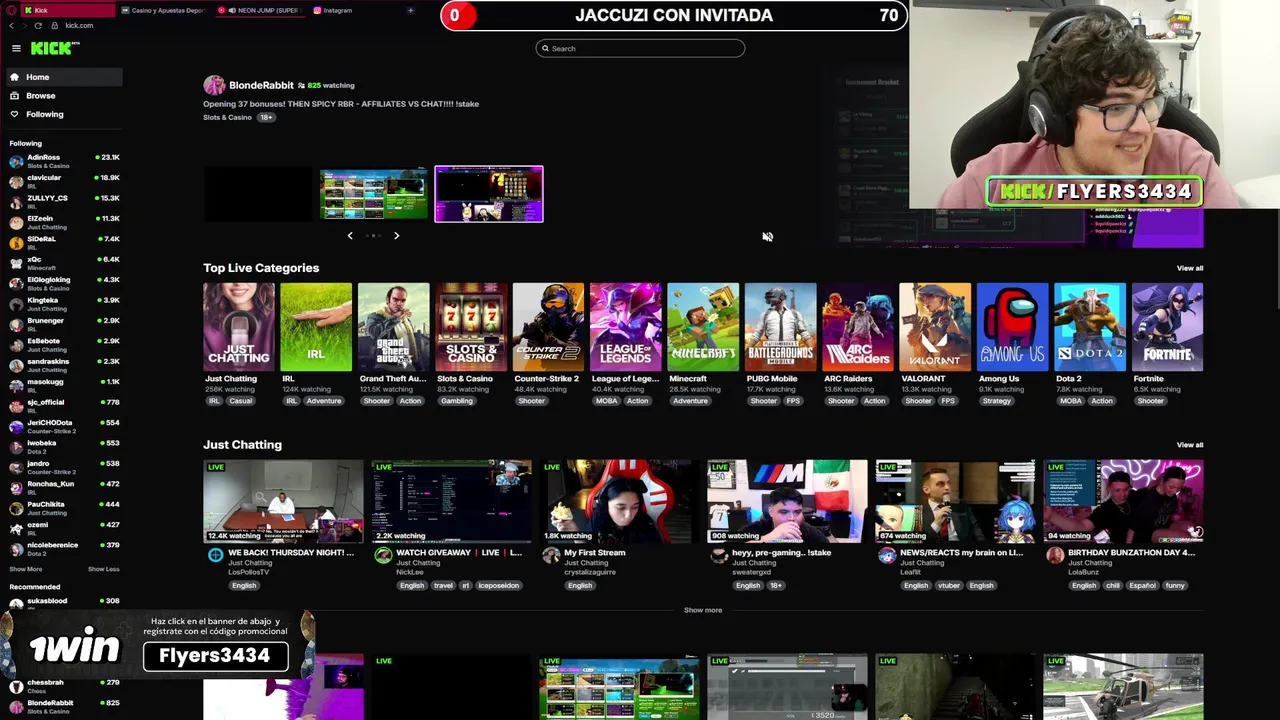Viewport: 1280px width, 720px height.
Task: Click the Gambling tag under Slots & Casino
Action: pos(457,401)
